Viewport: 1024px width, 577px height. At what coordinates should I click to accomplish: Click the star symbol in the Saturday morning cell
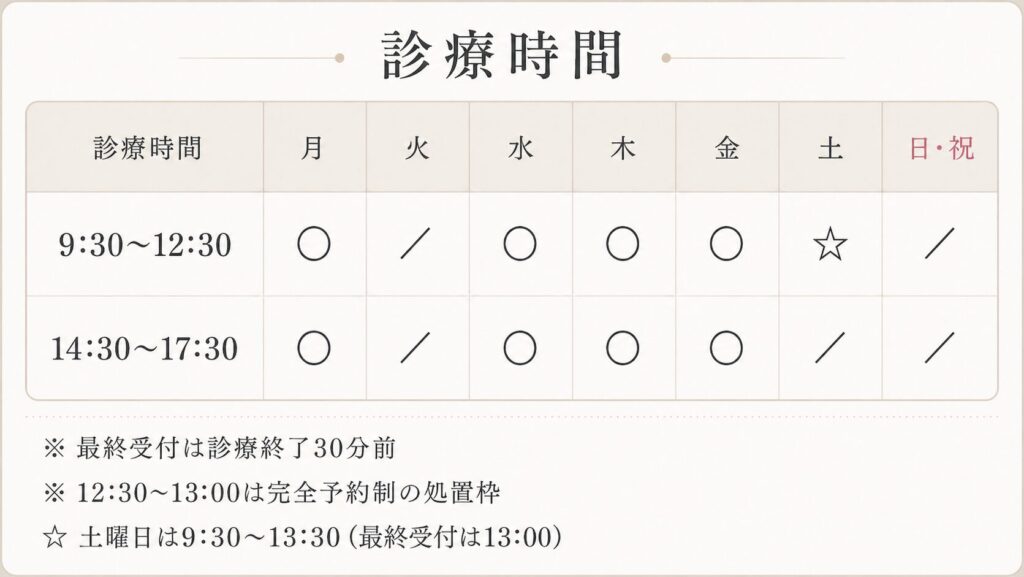(829, 245)
